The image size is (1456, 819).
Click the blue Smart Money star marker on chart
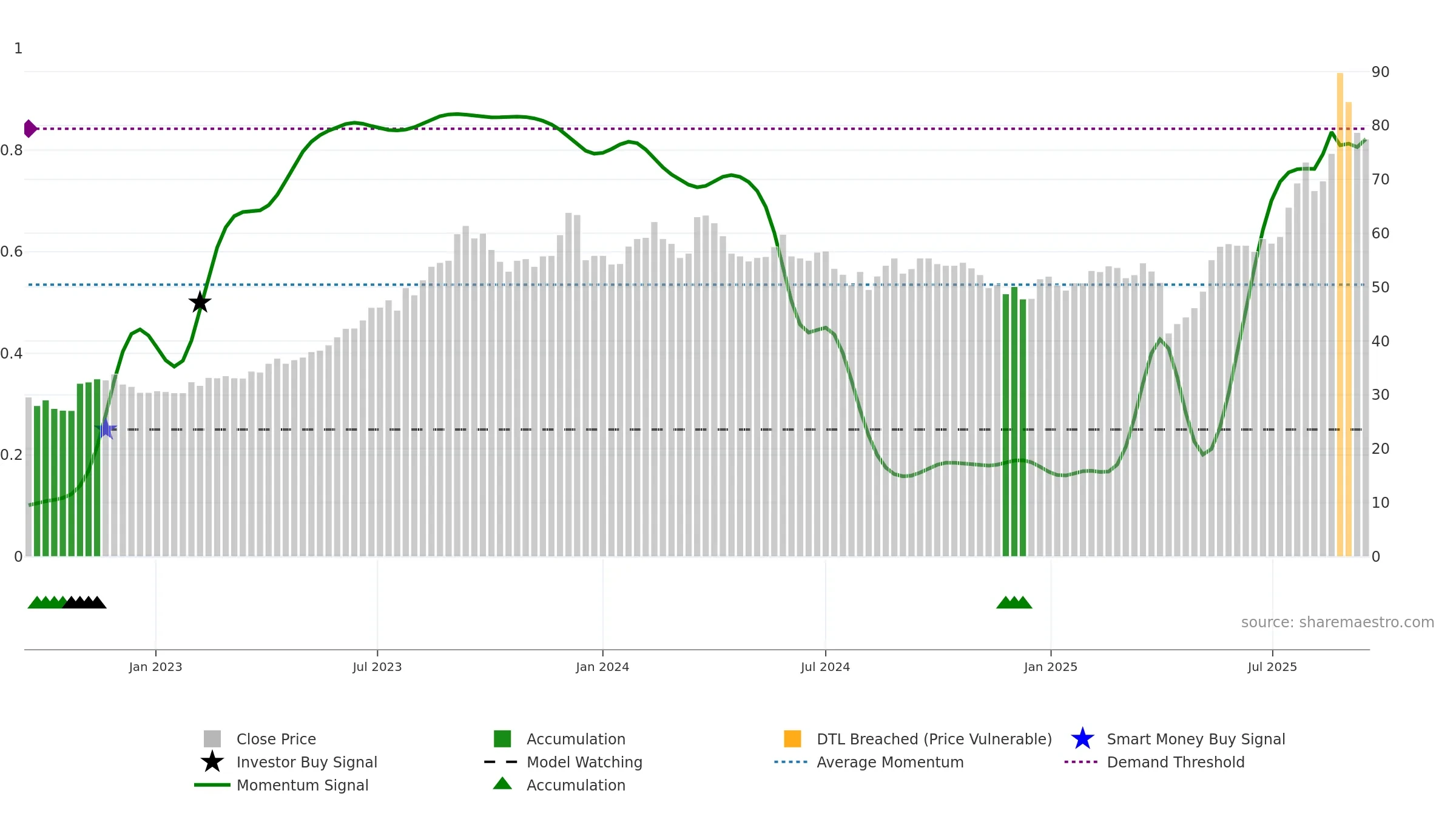106,428
